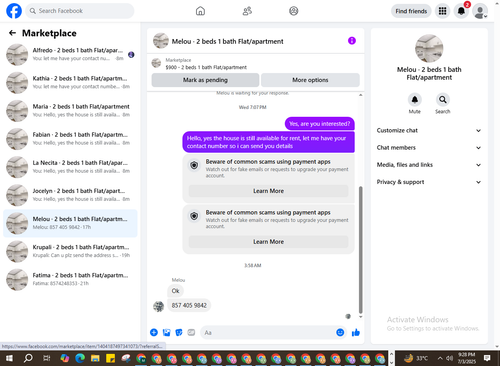Click first Learn More scam warning button
This screenshot has width=500, height=366.
268,191
